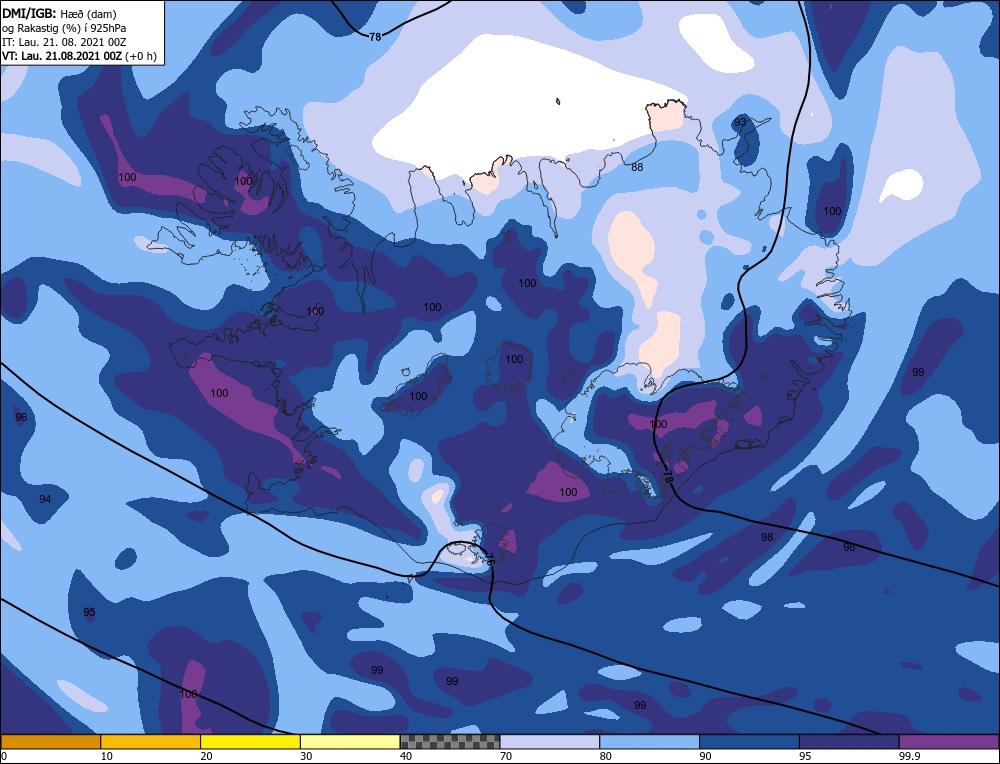The height and width of the screenshot is (764, 1000).
Task: Click the '40' legend tick value
Action: (x=406, y=756)
